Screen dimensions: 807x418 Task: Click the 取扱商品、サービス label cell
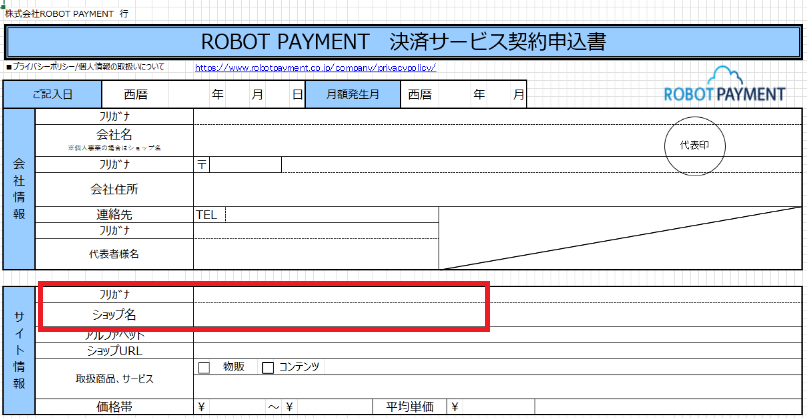point(114,379)
